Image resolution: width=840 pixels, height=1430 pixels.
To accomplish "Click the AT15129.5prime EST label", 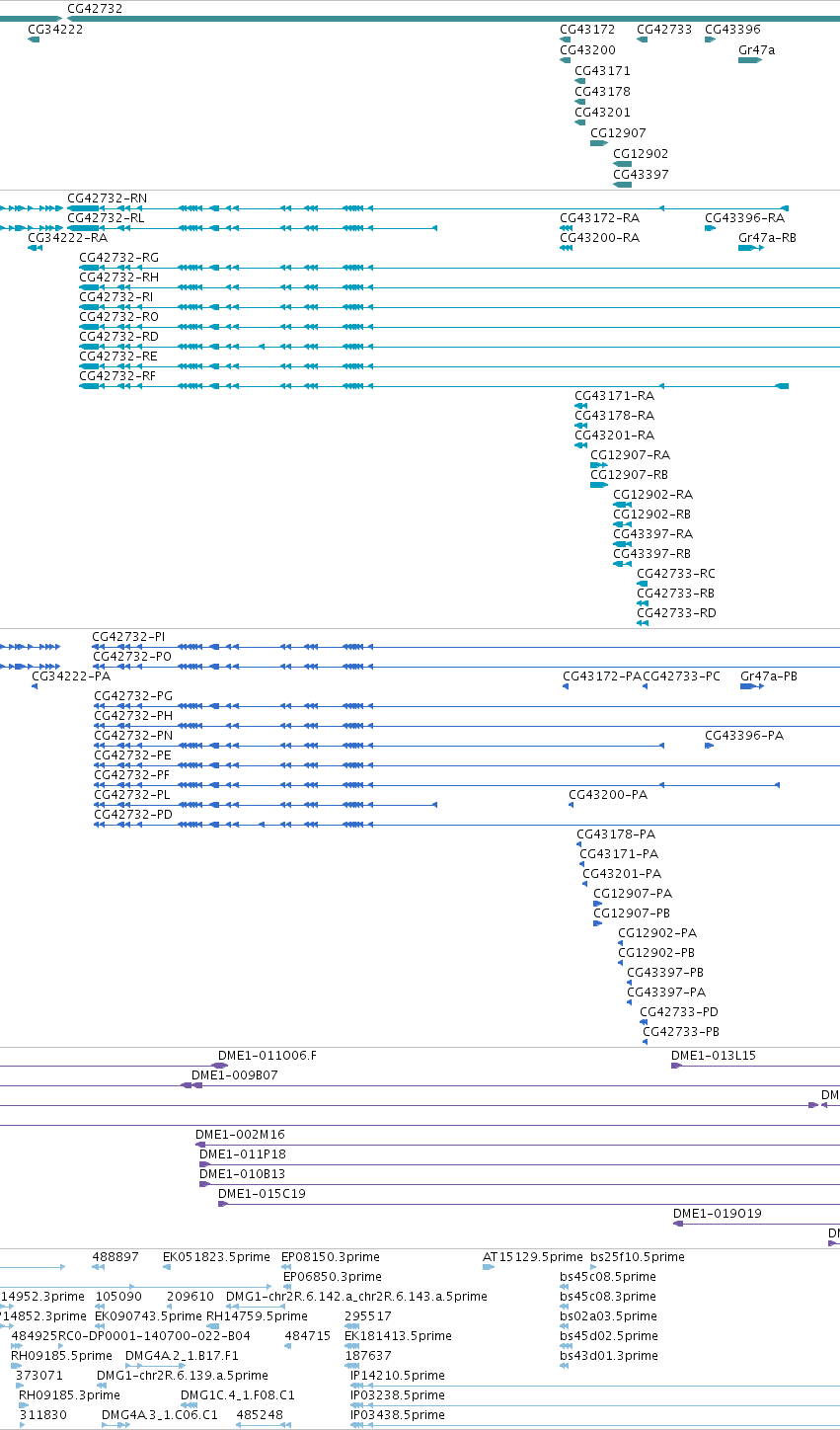I will click(533, 1257).
